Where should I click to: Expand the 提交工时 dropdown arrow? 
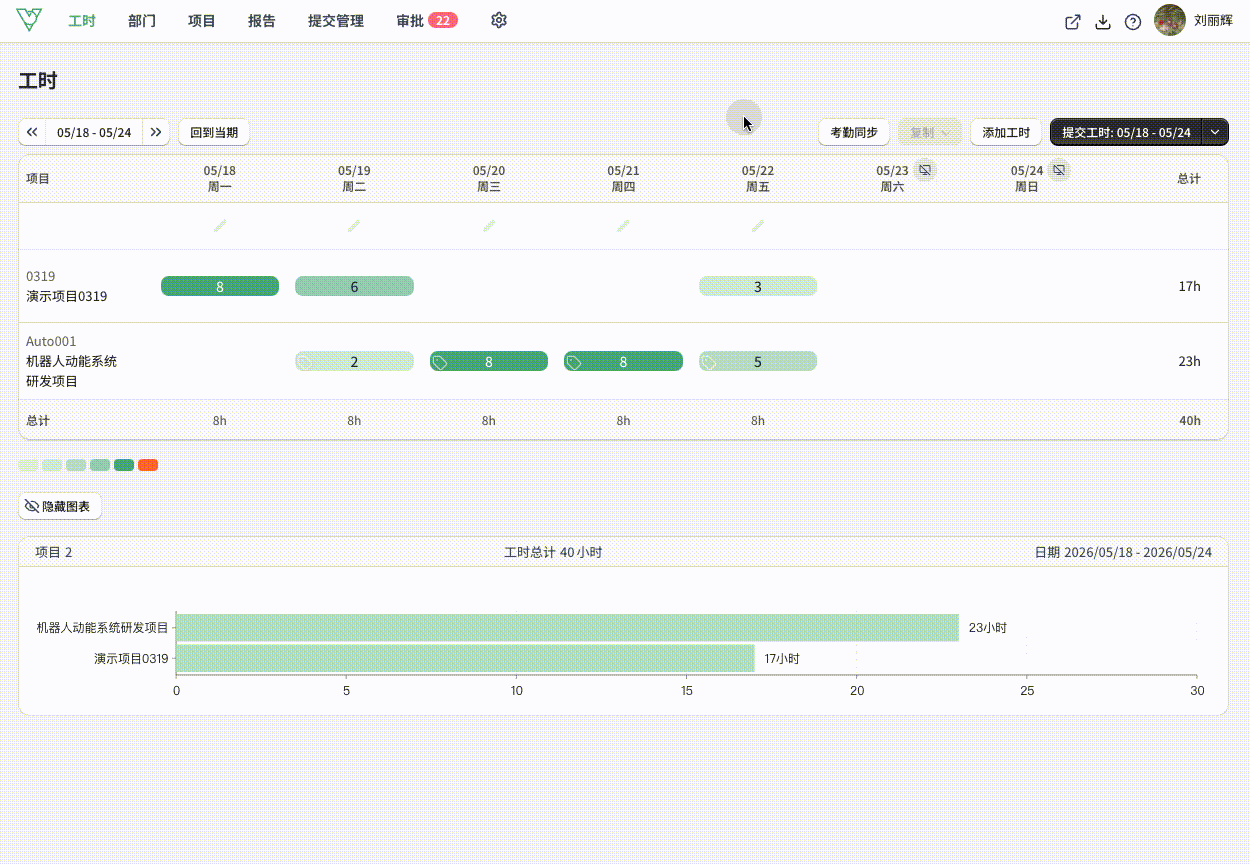(x=1215, y=132)
